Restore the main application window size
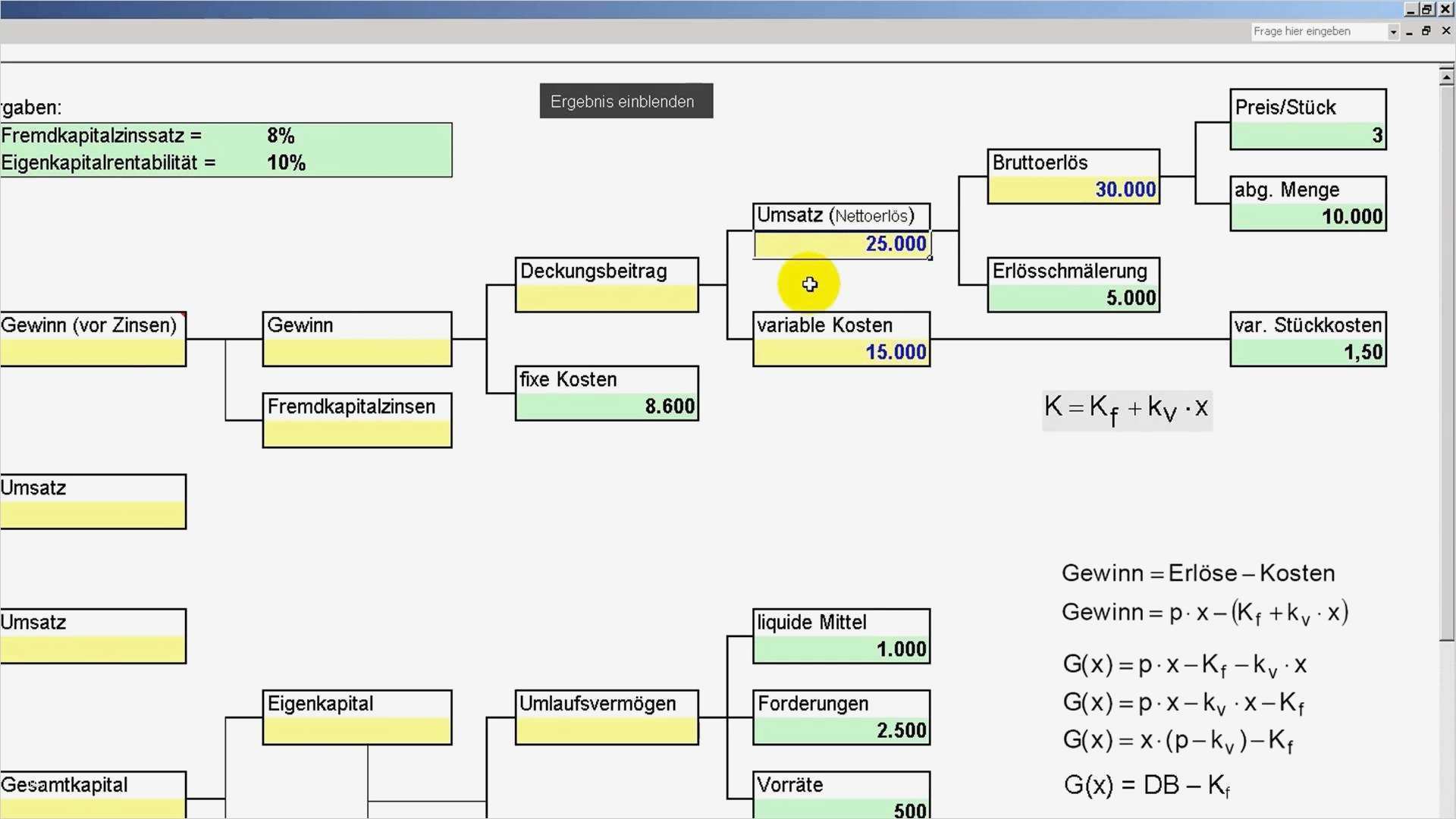Viewport: 1456px width, 819px height. 1427,9
